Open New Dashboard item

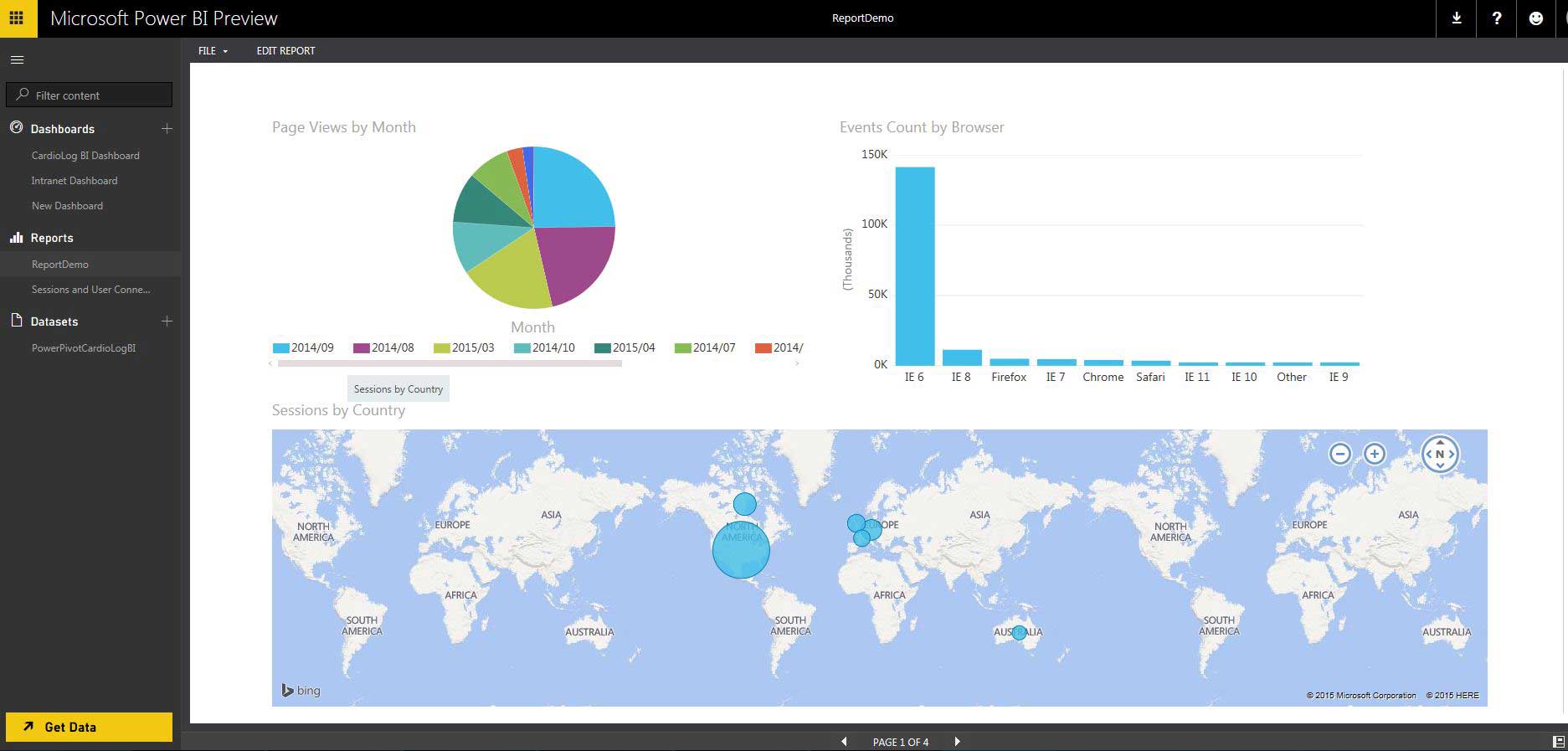[x=67, y=206]
